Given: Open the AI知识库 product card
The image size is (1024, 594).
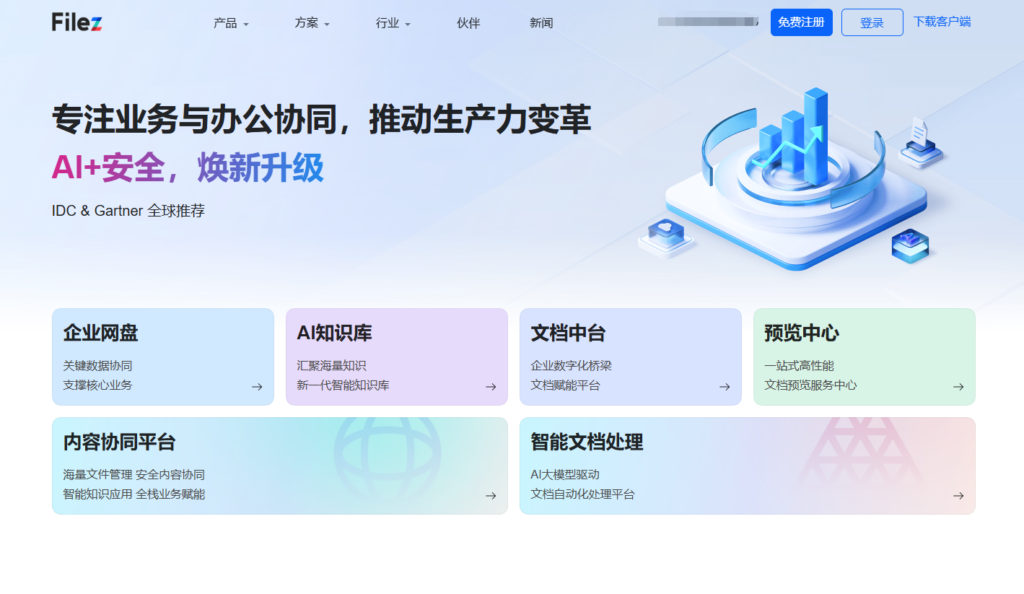Looking at the screenshot, I should [397, 355].
